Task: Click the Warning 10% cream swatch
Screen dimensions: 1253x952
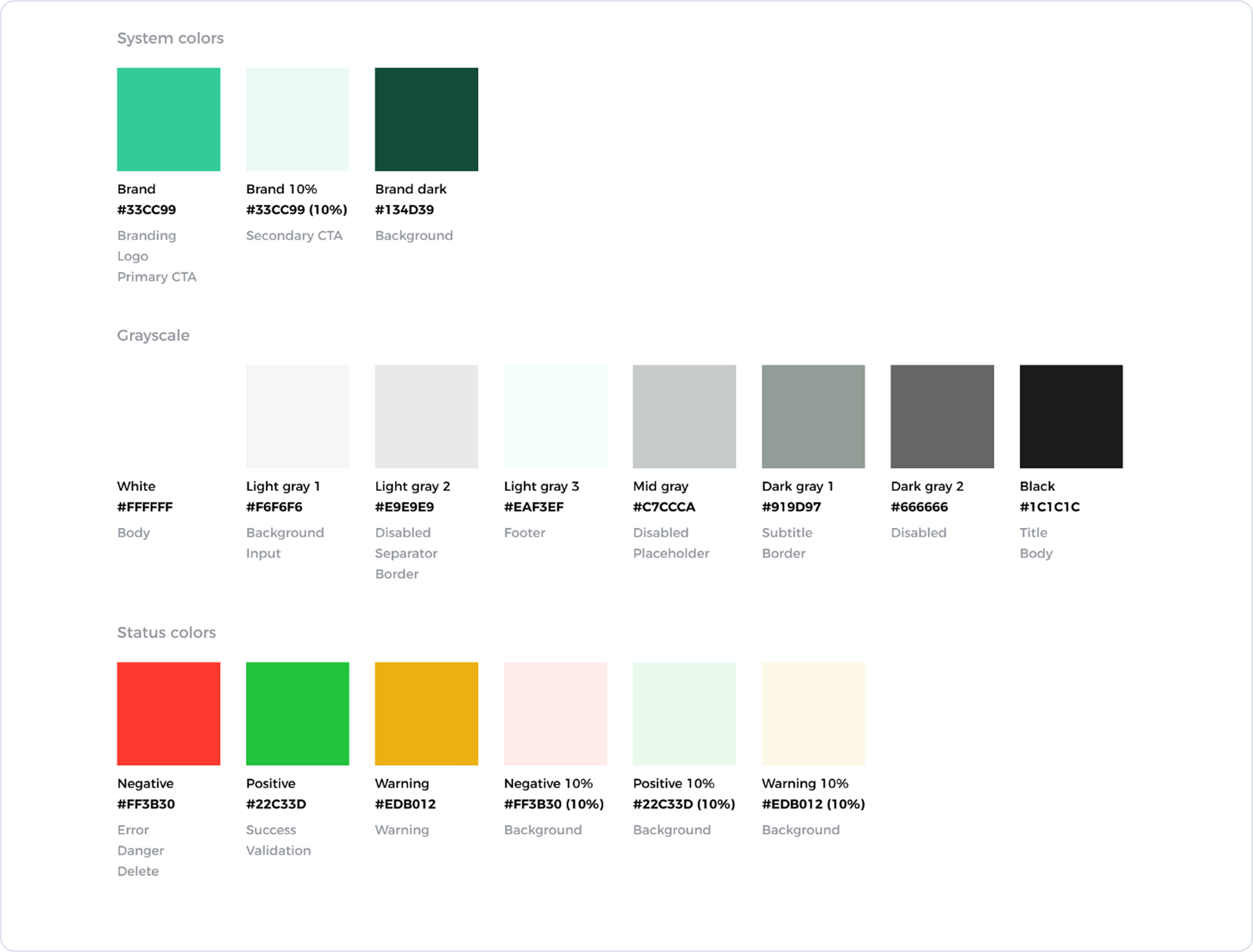Action: (813, 713)
